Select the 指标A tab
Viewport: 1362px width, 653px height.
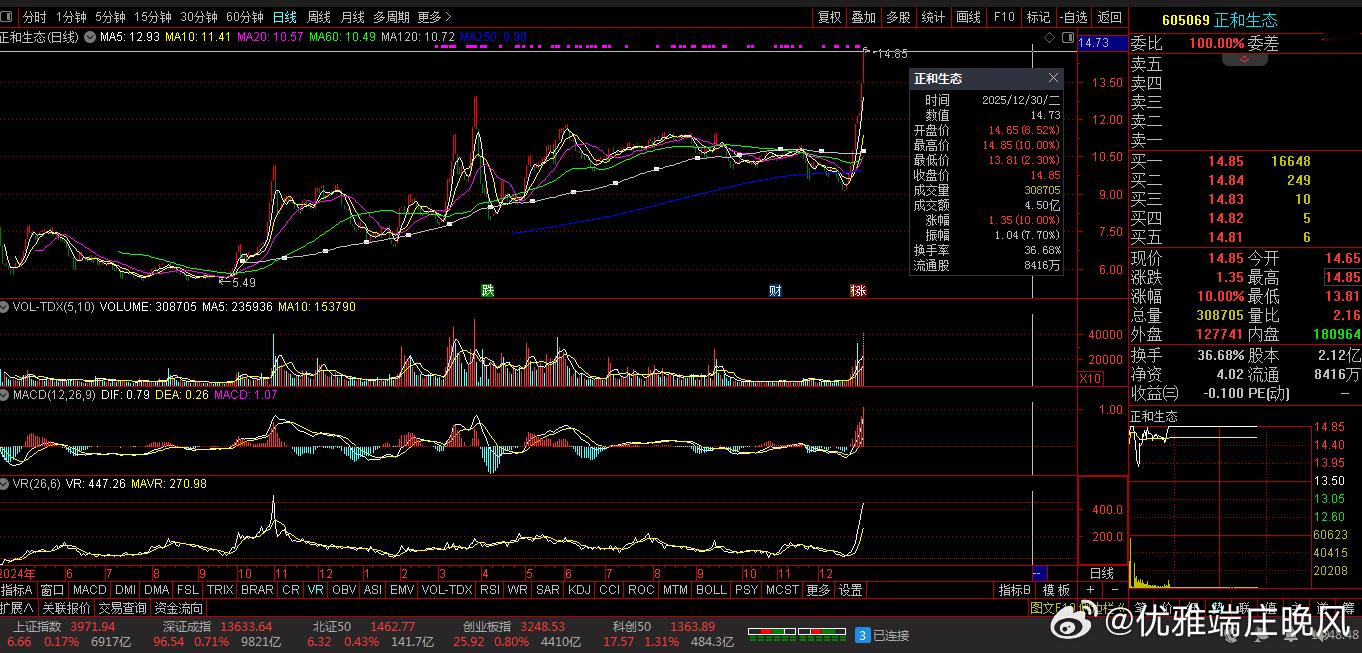click(17, 590)
